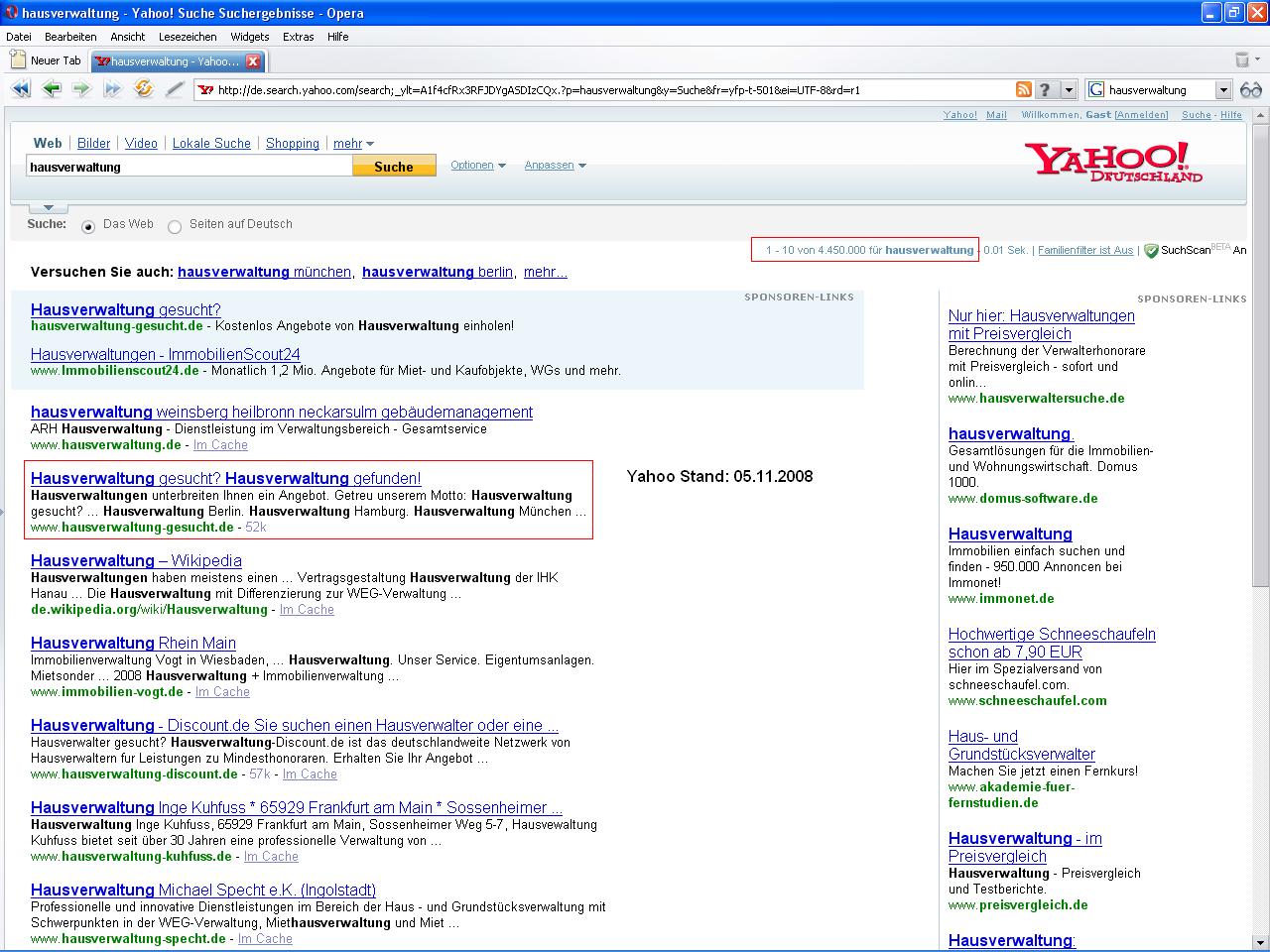Click the rewind navigation icon
1270x952 pixels.
20,89
